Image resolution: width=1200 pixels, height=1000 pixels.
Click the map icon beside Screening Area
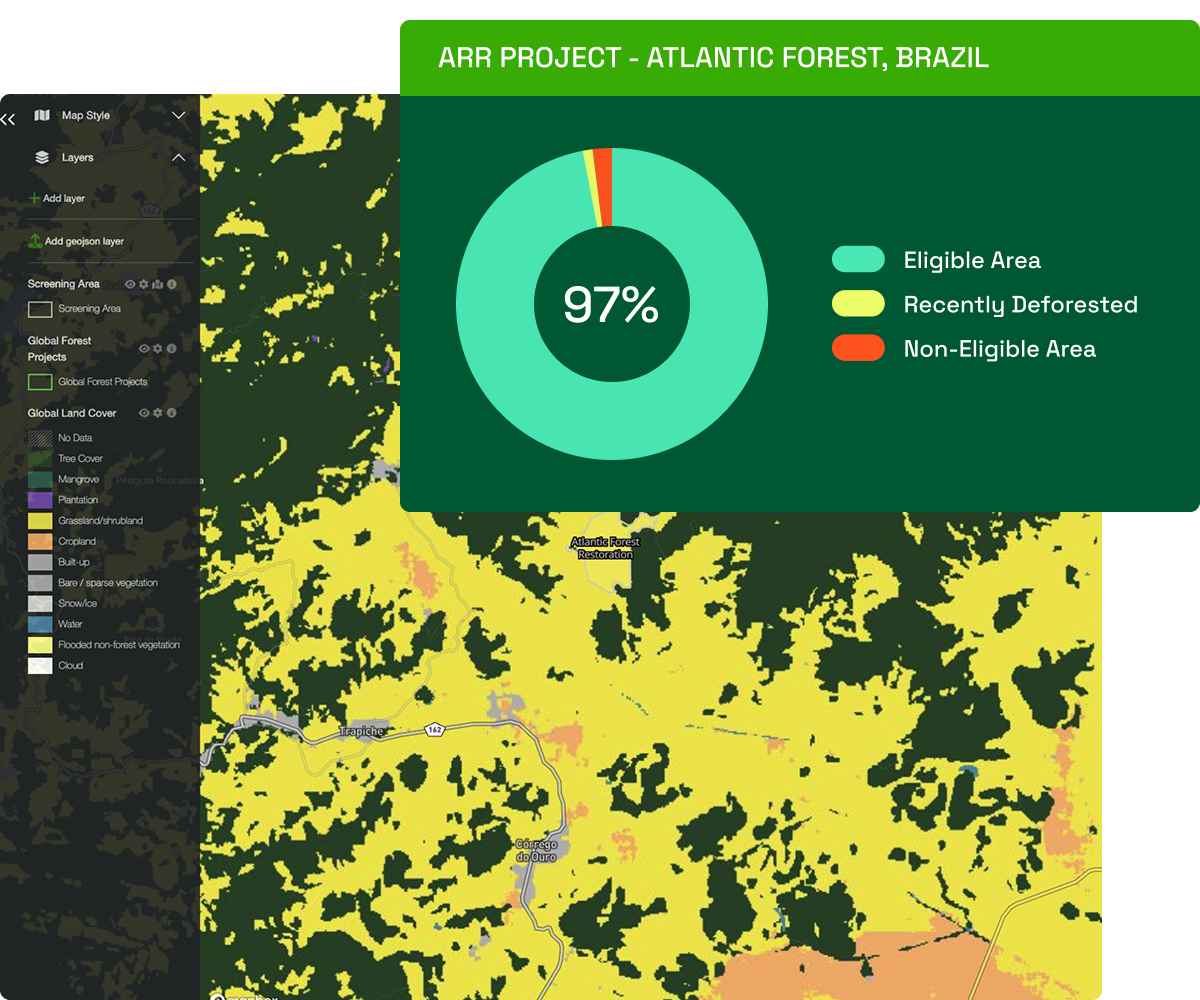click(x=158, y=285)
